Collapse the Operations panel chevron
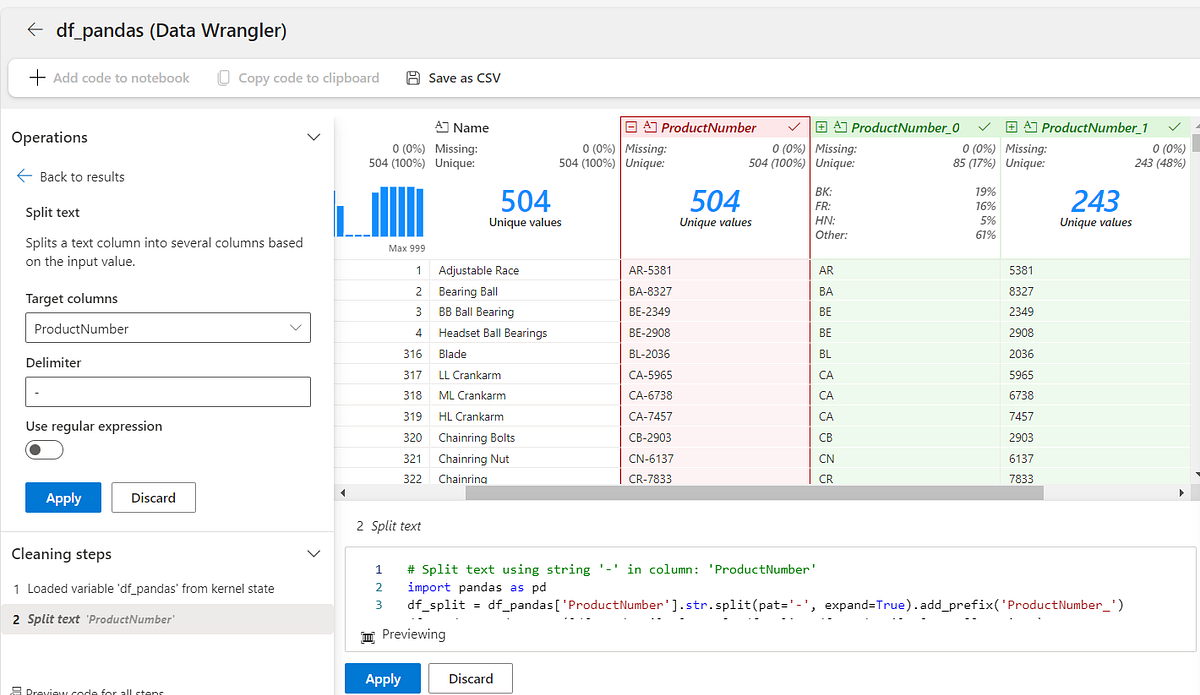Screen dimensions: 1200x695 tap(313, 137)
